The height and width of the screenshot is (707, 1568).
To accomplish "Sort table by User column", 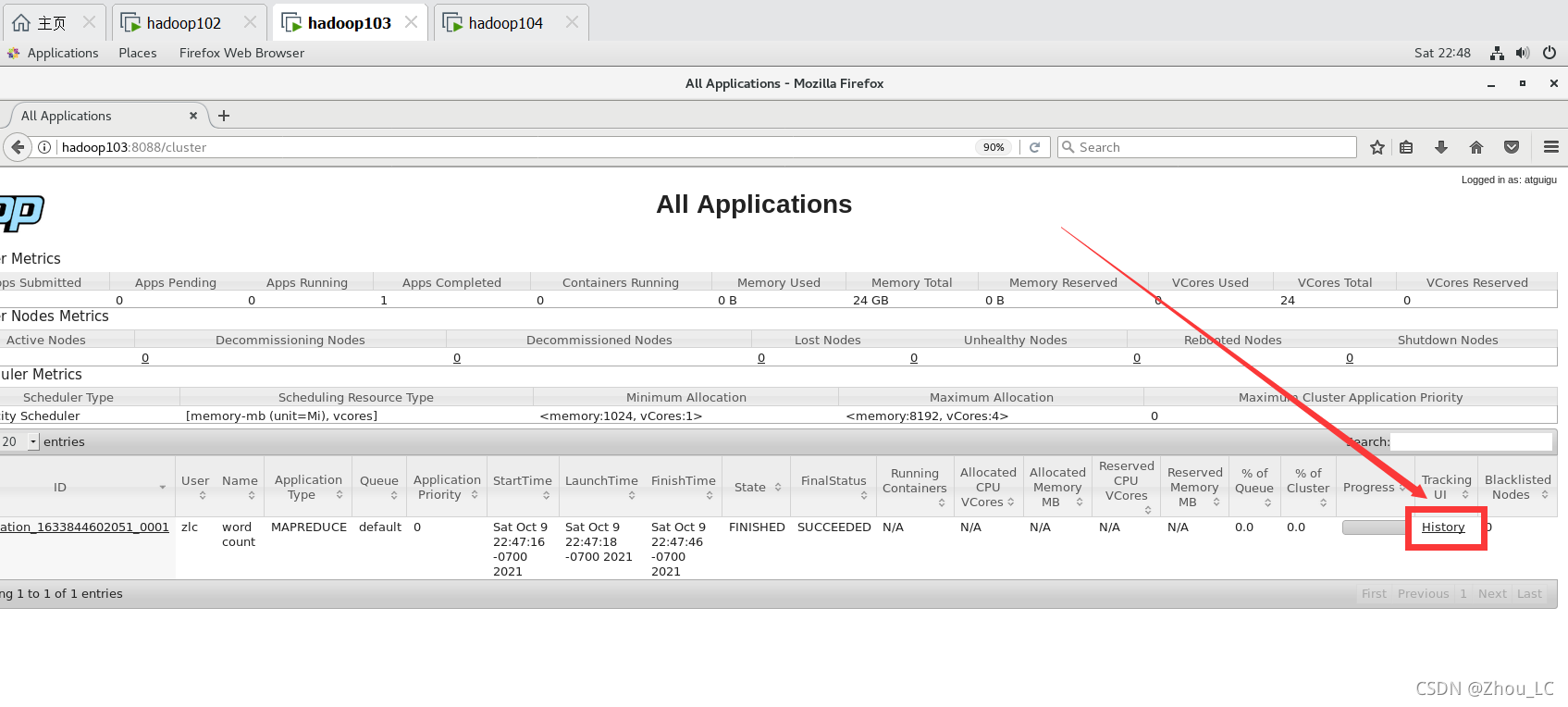I will click(x=195, y=487).
